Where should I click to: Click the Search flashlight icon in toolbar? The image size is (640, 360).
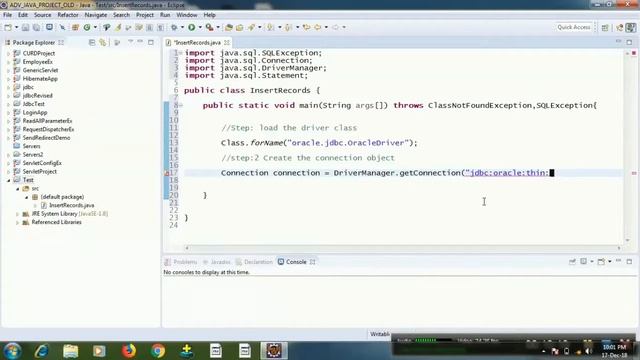pyautogui.click(x=251, y=27)
